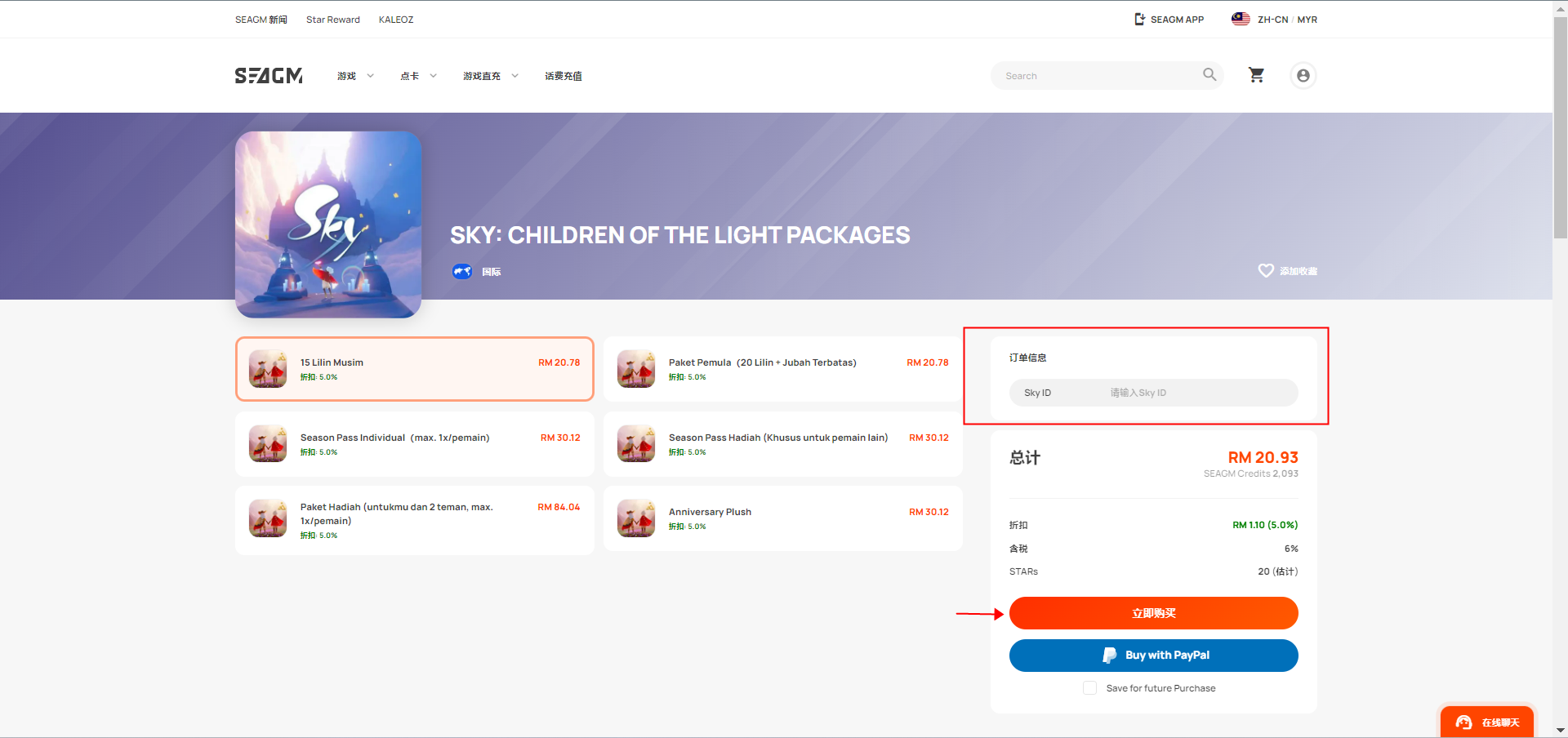Screen dimensions: 1568x738
Task: Click the orange 立即购买 buy now button
Action: click(1153, 613)
